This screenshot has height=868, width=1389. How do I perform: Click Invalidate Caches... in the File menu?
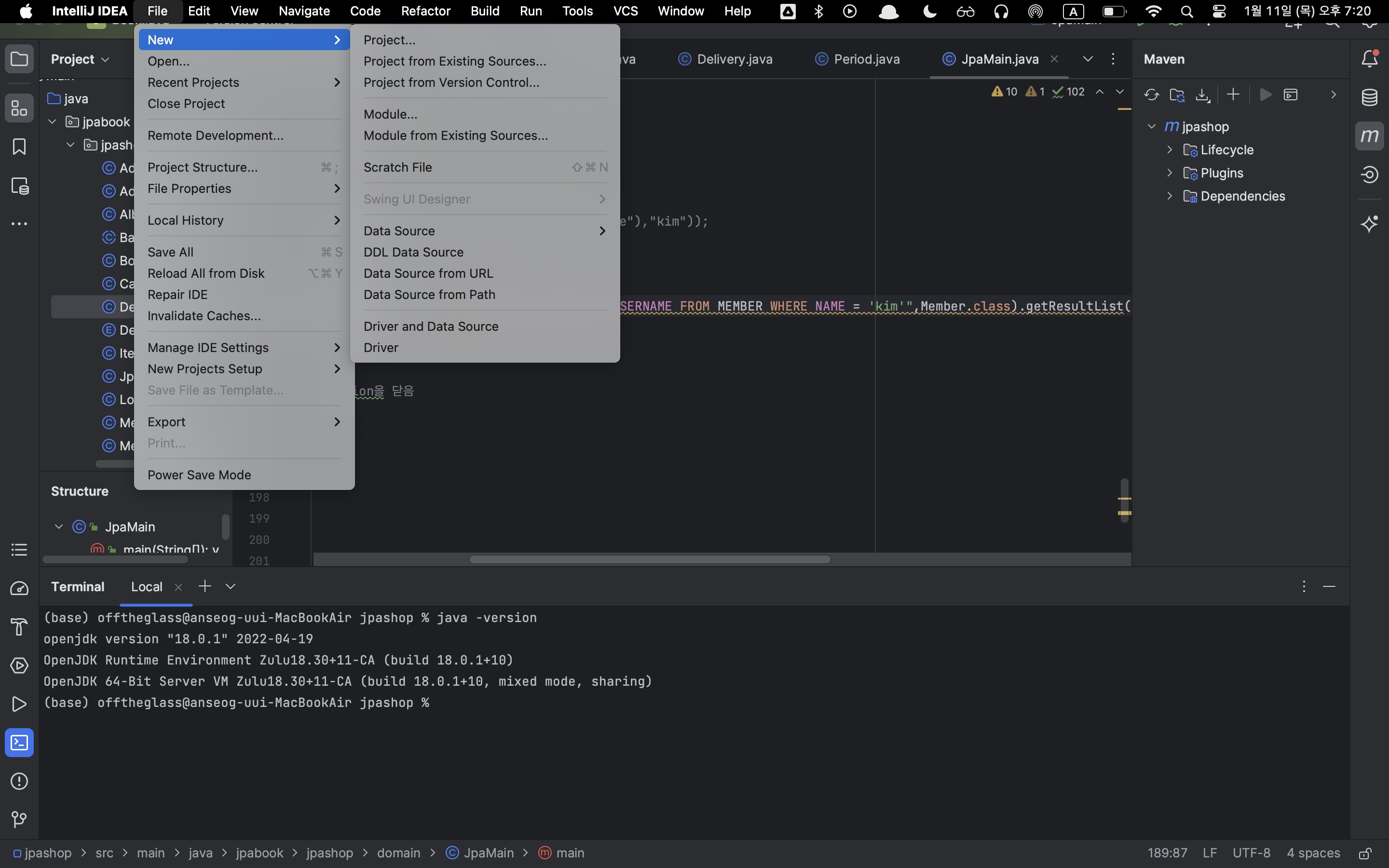coord(204,316)
